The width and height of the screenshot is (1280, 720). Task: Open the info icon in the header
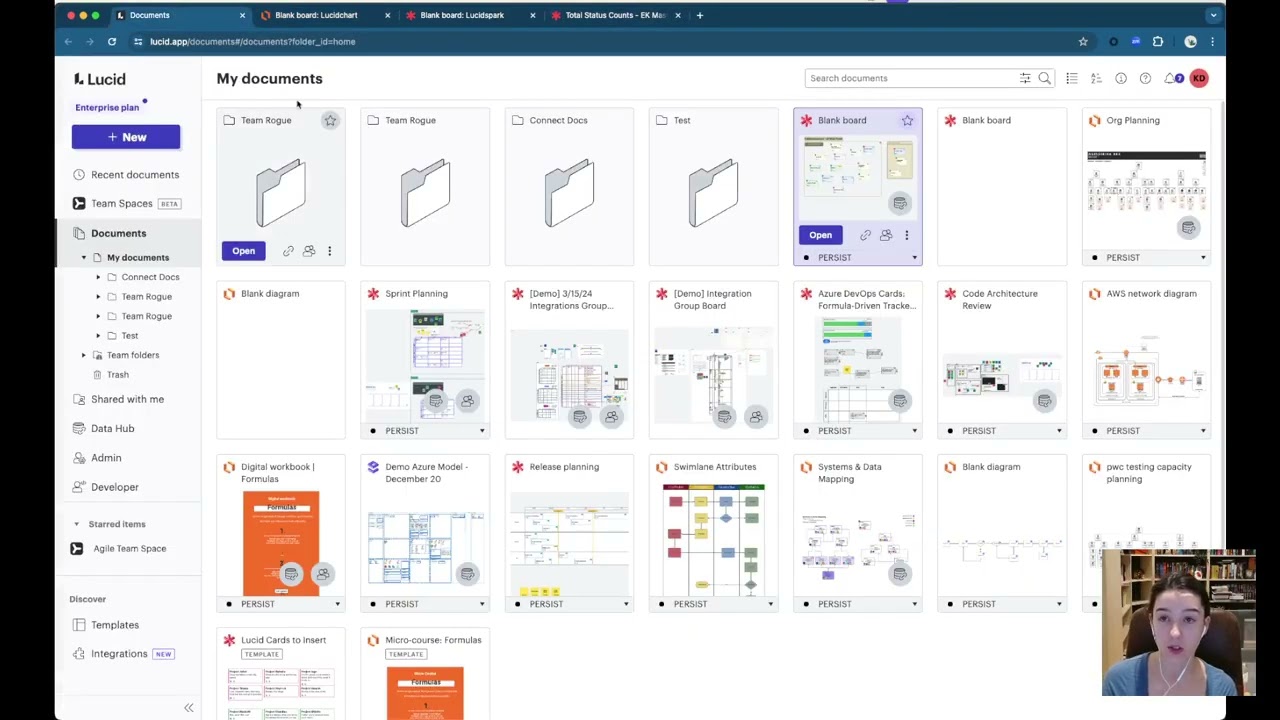point(1121,78)
